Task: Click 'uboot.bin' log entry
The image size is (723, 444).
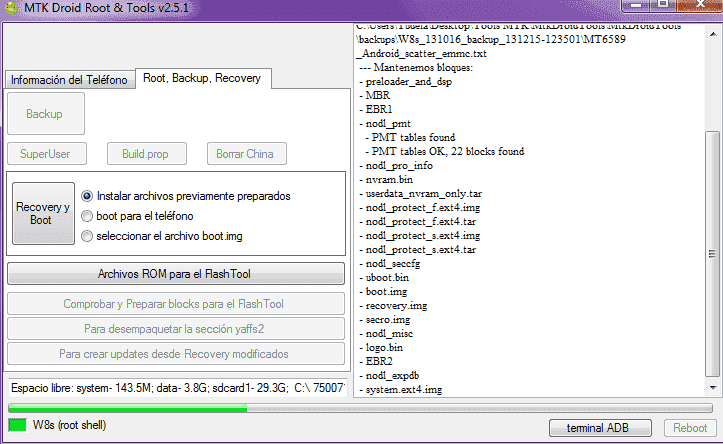Action: (x=387, y=278)
